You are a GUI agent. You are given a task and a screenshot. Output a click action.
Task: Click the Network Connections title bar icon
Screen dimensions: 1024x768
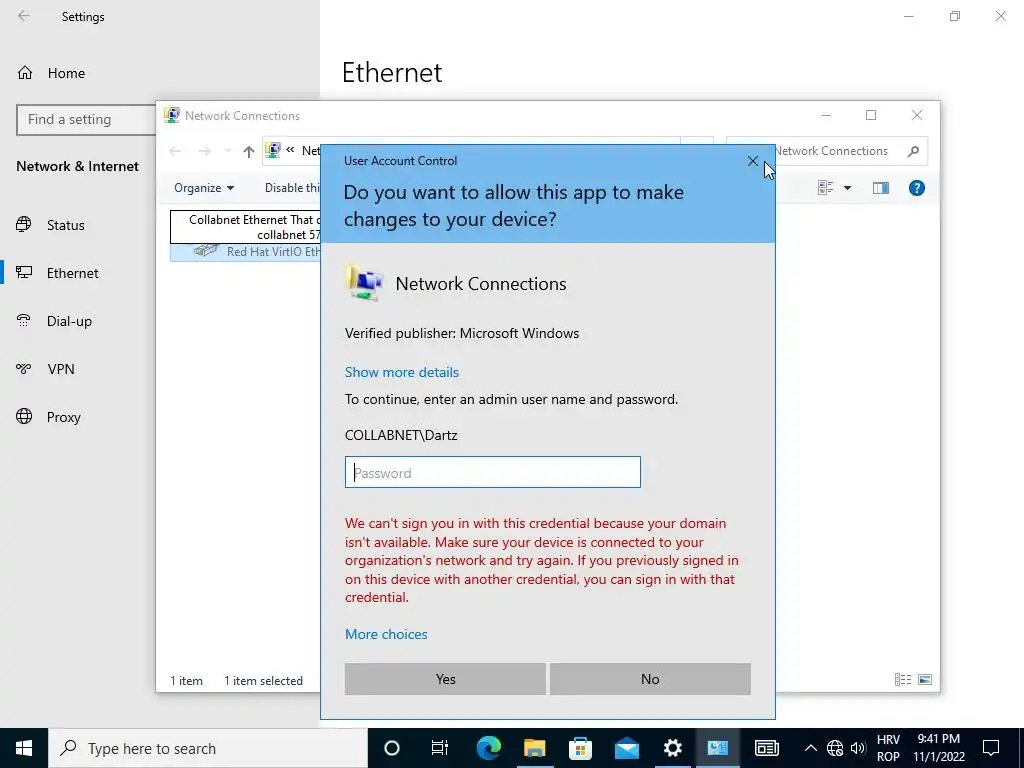172,116
